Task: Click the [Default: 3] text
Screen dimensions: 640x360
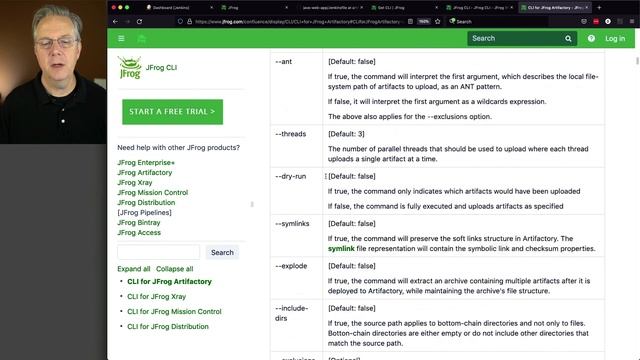Action: coord(346,134)
